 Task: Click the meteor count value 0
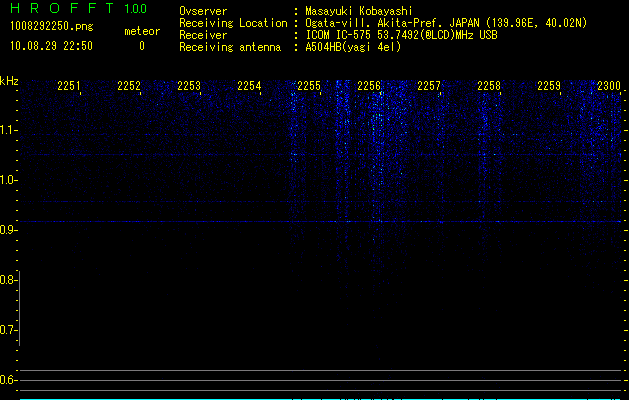point(142,46)
